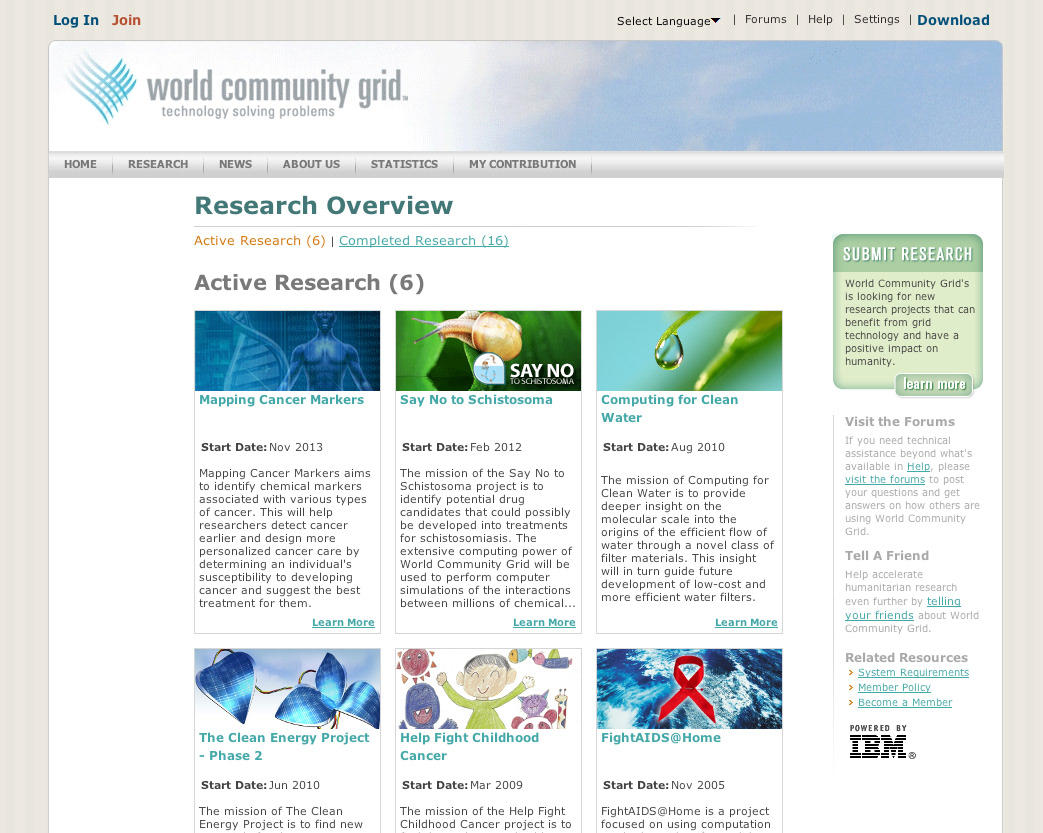Open the Help link in top bar

click(x=820, y=19)
